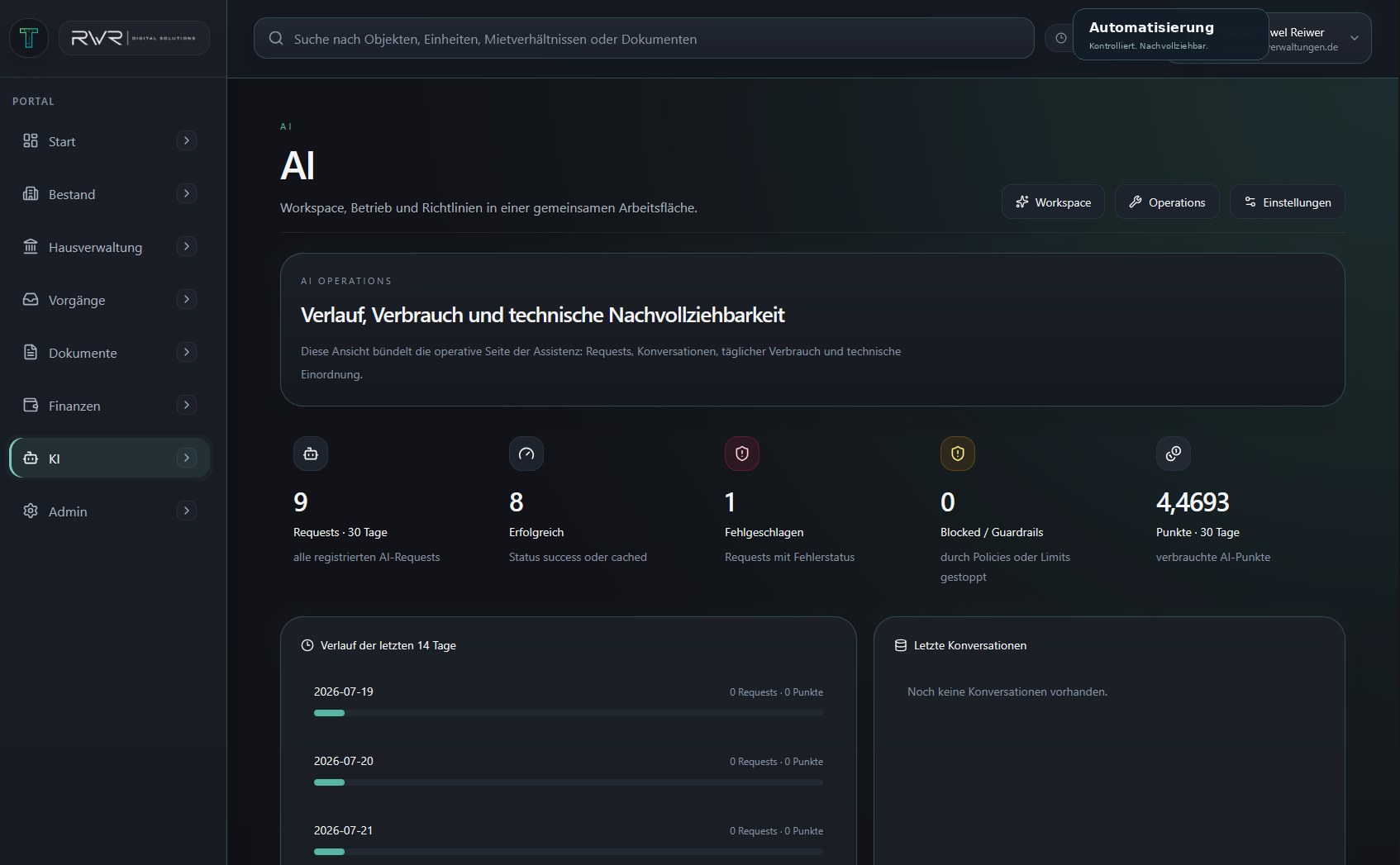Click the KI robot icon in sidebar
This screenshot has height=865, width=1400.
pos(31,458)
